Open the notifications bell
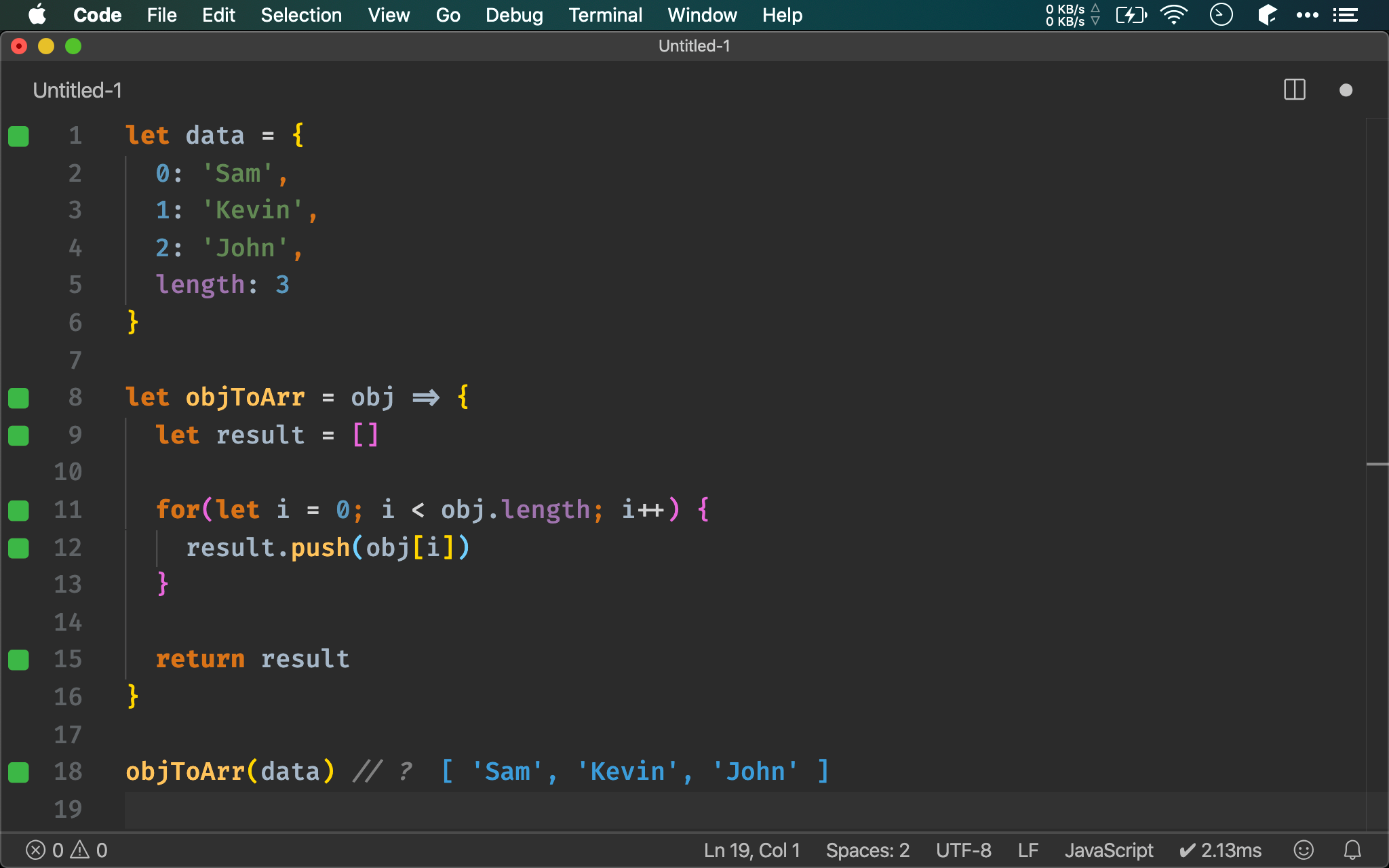1389x868 pixels. coord(1352,850)
